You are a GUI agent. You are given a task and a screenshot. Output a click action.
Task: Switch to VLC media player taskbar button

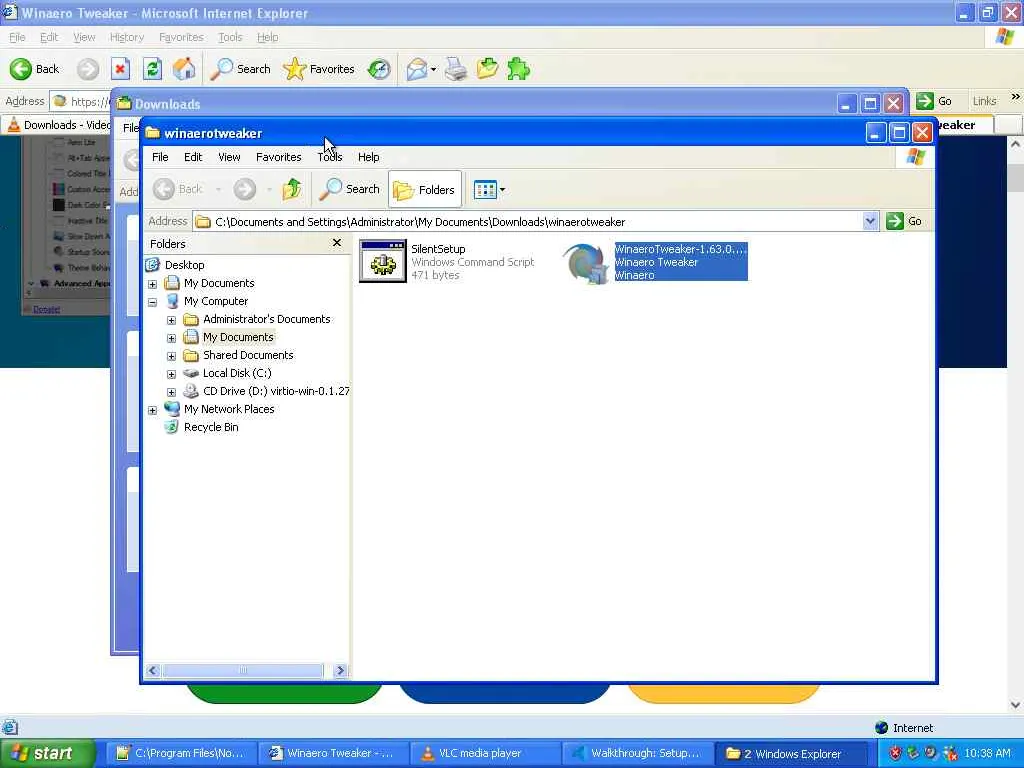point(485,753)
